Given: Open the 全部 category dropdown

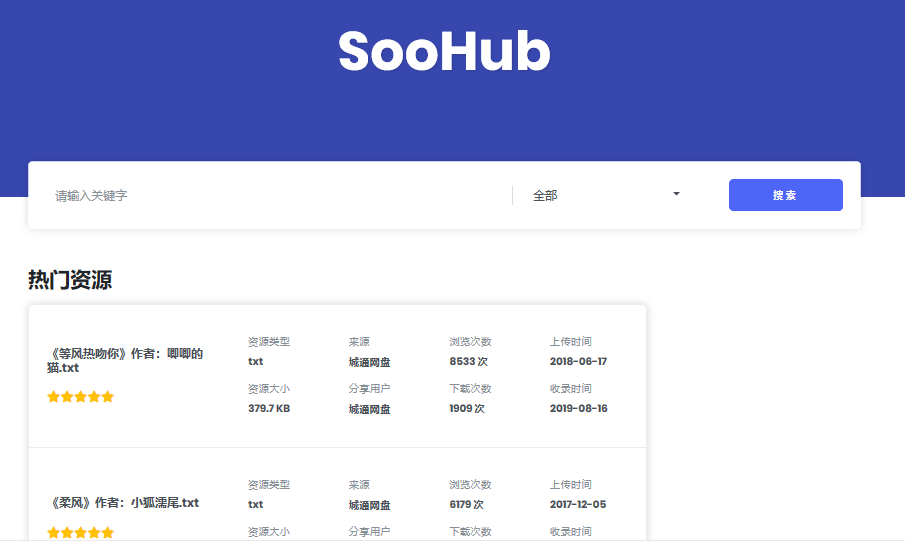Looking at the screenshot, I should click(606, 196).
